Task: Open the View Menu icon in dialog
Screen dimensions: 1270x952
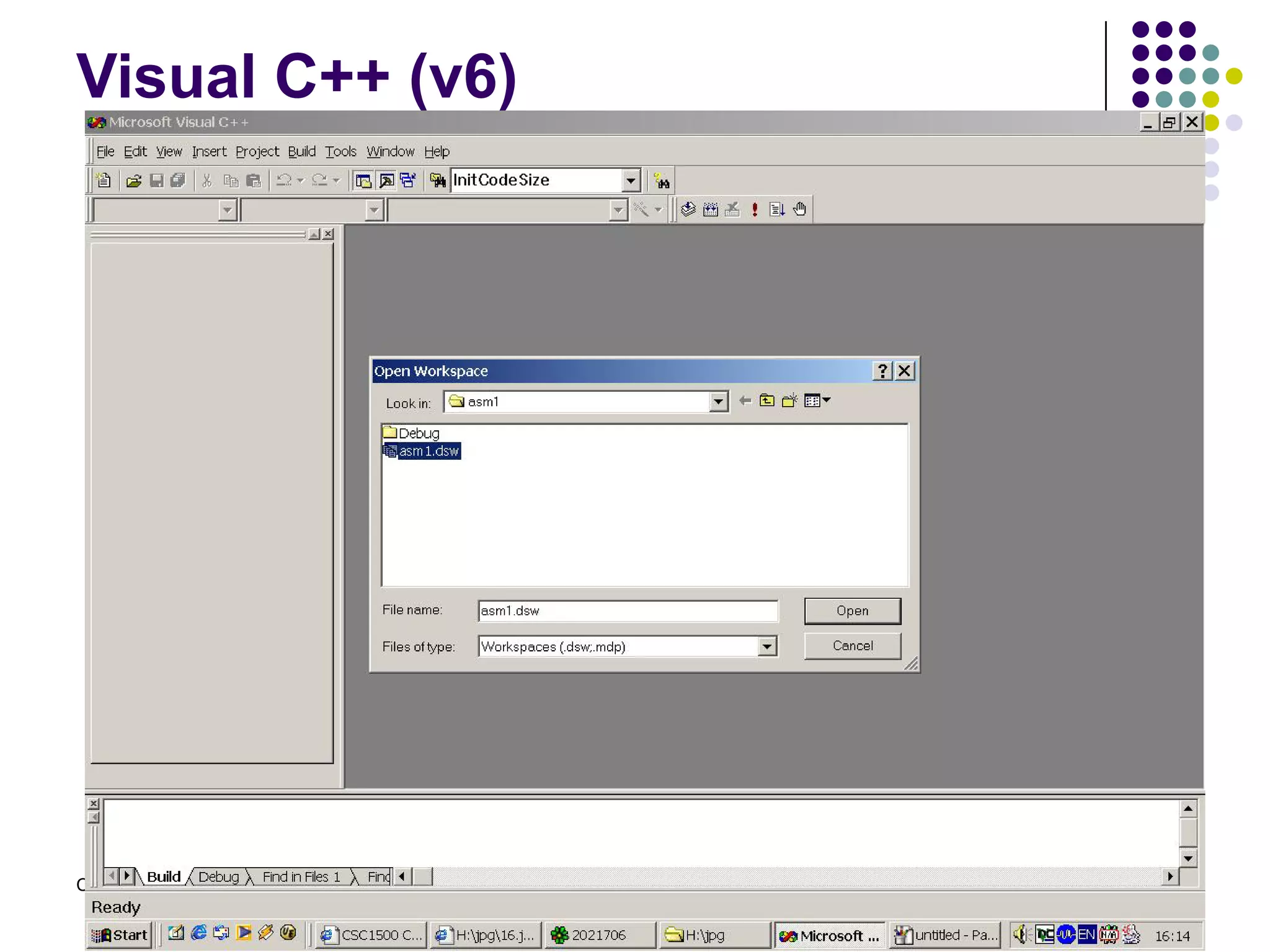Action: [x=817, y=401]
